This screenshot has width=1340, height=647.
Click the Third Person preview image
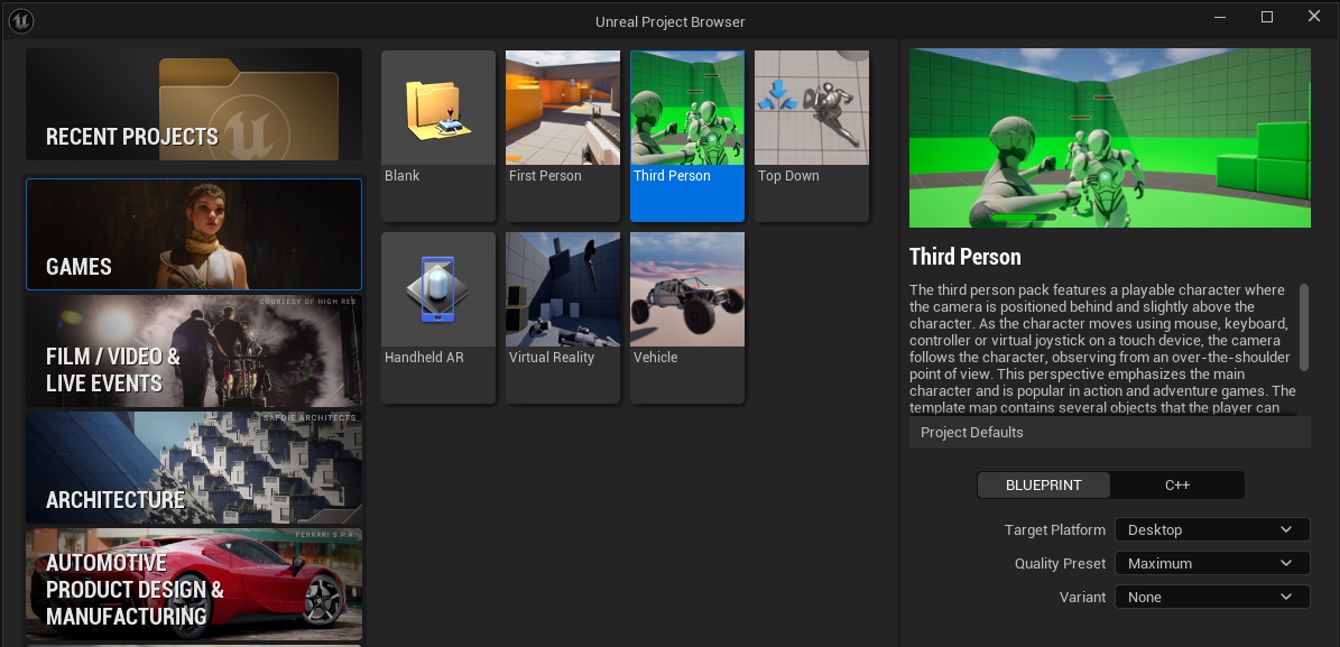tap(1109, 138)
